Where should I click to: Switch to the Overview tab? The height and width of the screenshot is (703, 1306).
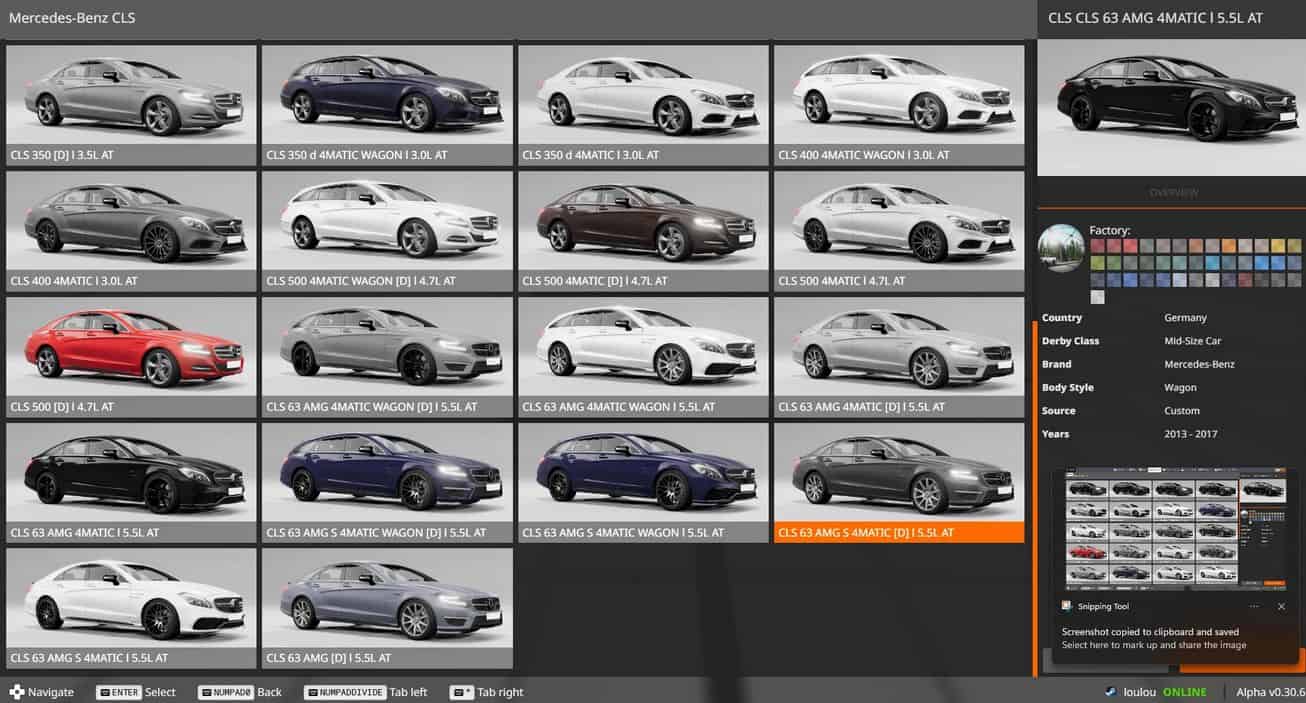1173,192
